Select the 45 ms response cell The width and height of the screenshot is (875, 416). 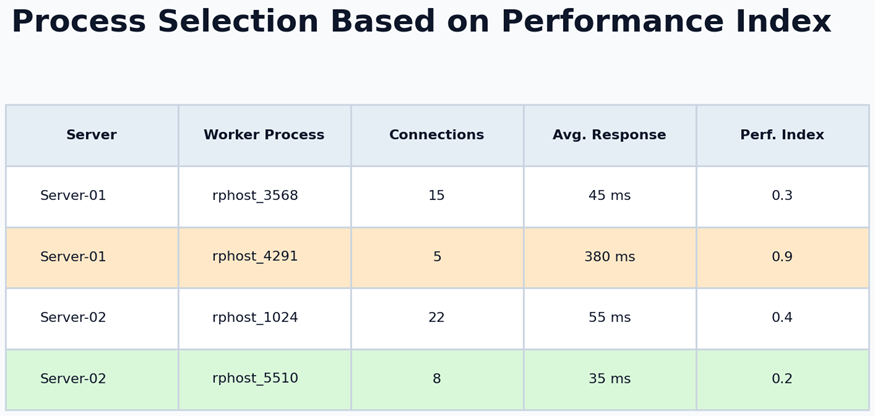click(609, 196)
